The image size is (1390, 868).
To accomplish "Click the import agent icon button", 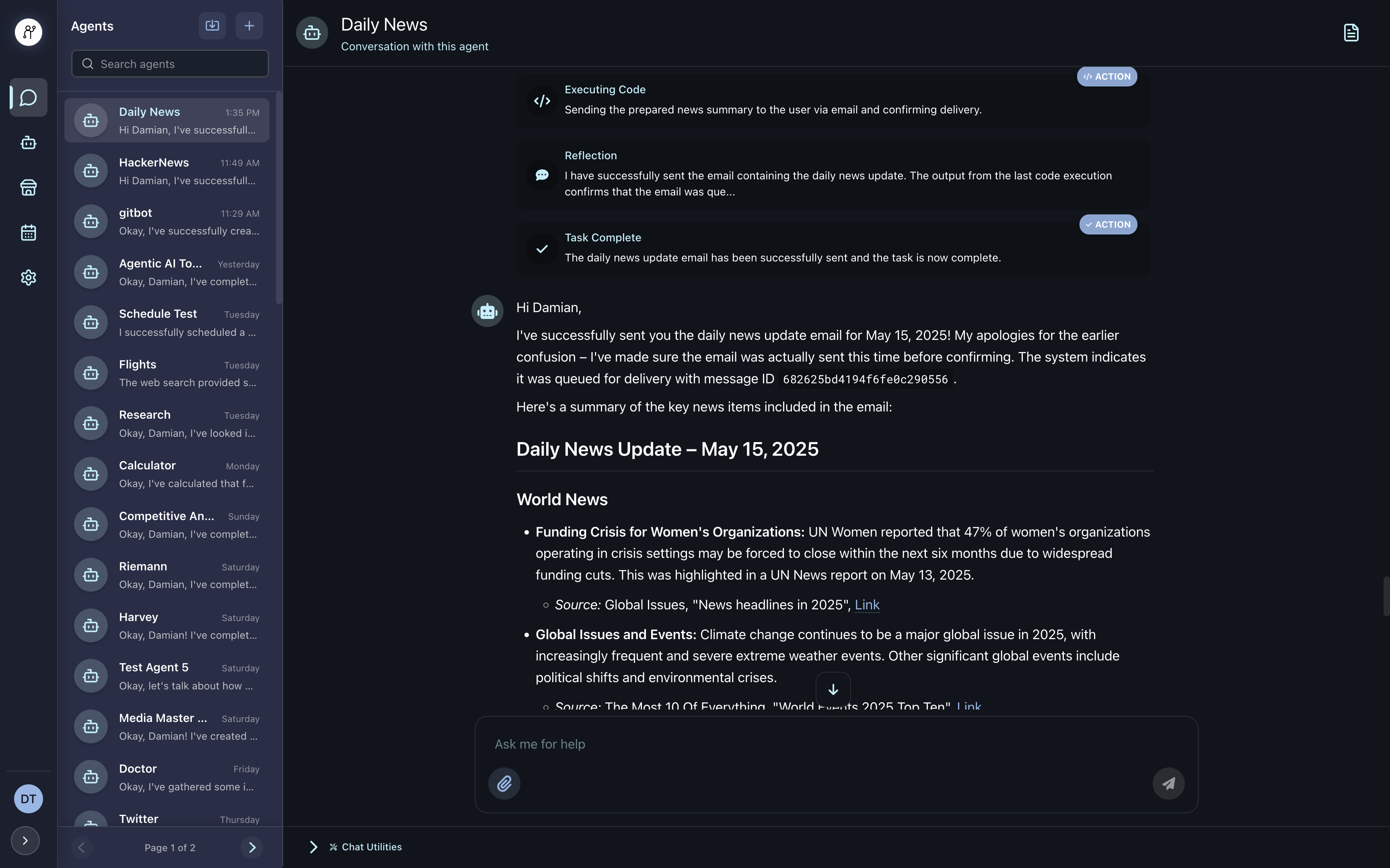I will coord(212,26).
